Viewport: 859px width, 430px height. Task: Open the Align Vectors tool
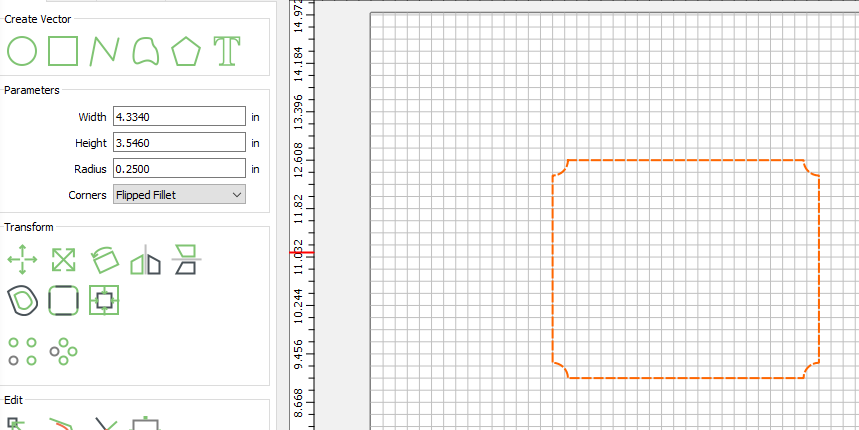click(104, 300)
